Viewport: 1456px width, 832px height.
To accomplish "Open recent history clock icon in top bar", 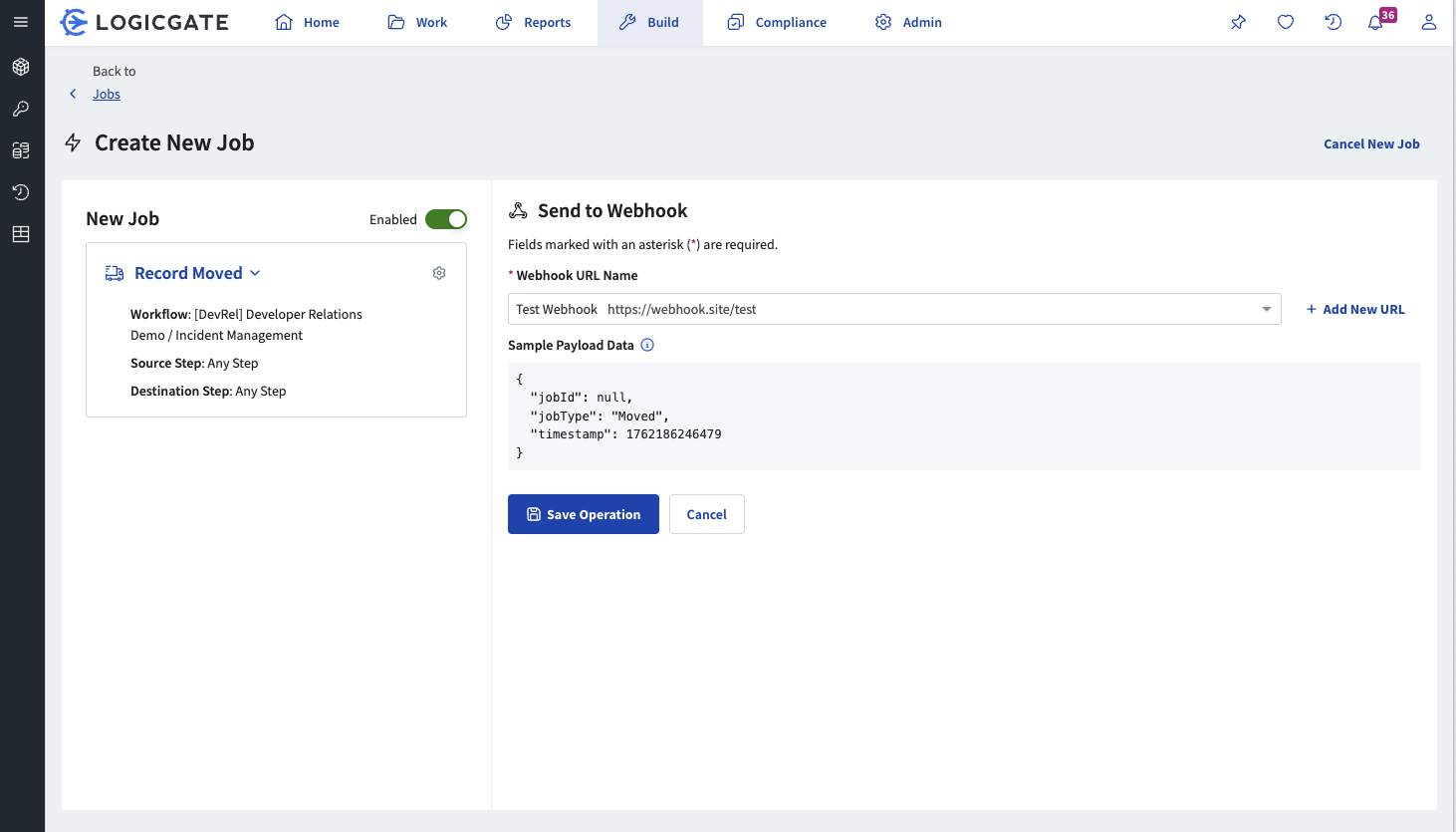I will tap(1334, 22).
